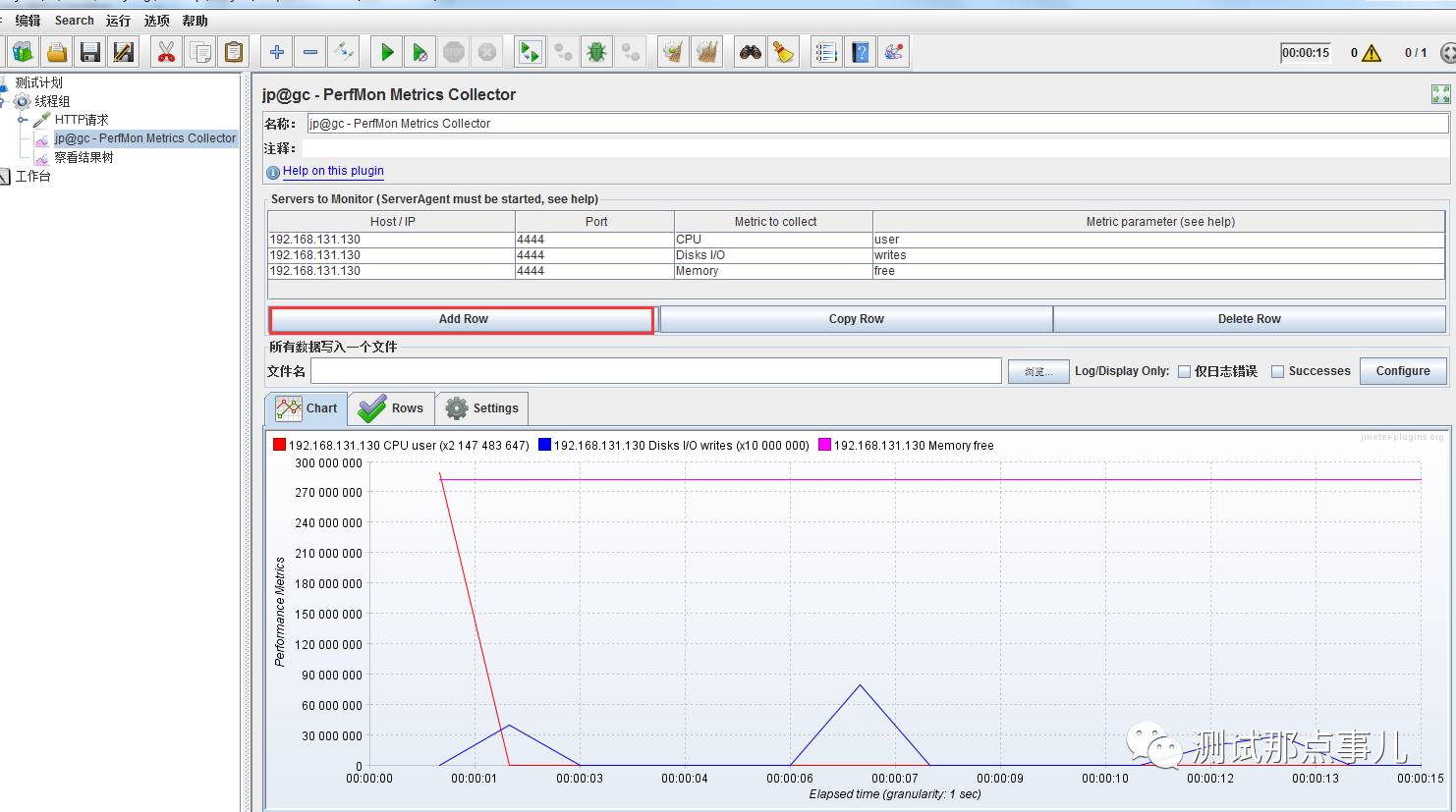Viewport: 1456px width, 812px height.
Task: Click red CPU user legend swatch
Action: tap(279, 445)
